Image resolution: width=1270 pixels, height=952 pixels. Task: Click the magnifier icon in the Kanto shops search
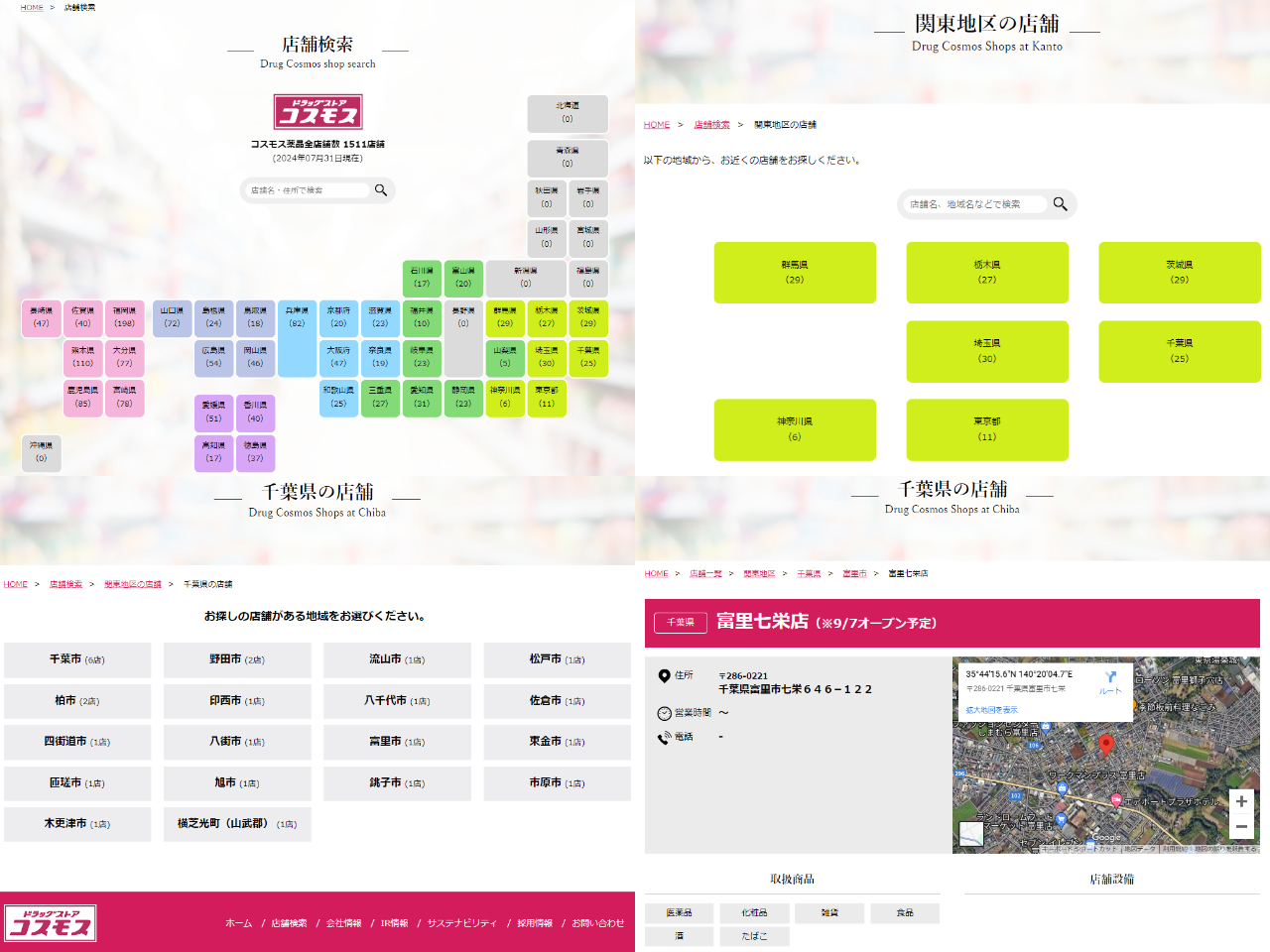point(1060,204)
